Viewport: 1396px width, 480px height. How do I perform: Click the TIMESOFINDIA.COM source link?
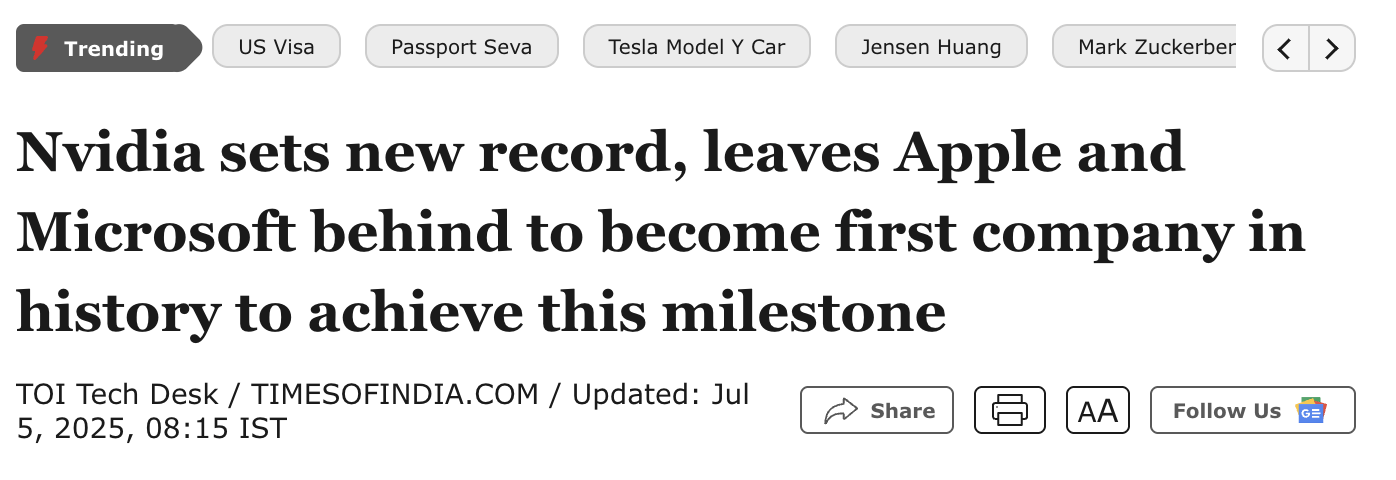394,395
